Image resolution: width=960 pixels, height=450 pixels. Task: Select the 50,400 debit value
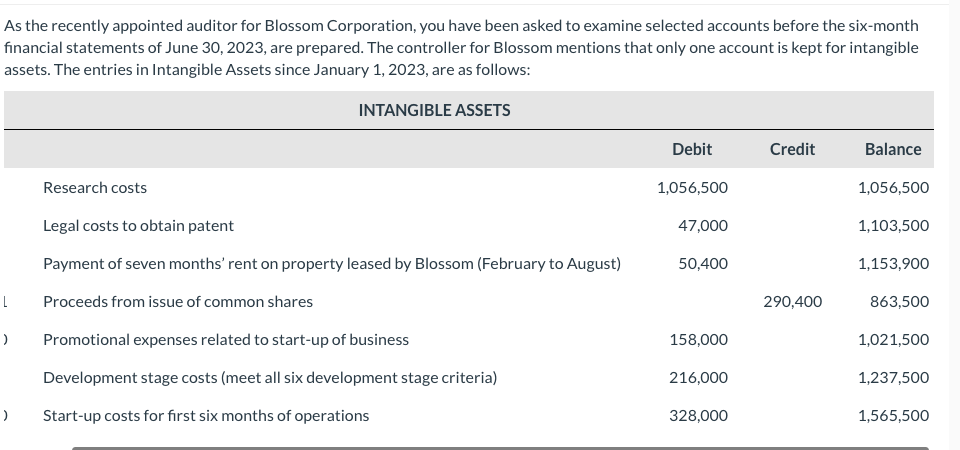coord(703,264)
